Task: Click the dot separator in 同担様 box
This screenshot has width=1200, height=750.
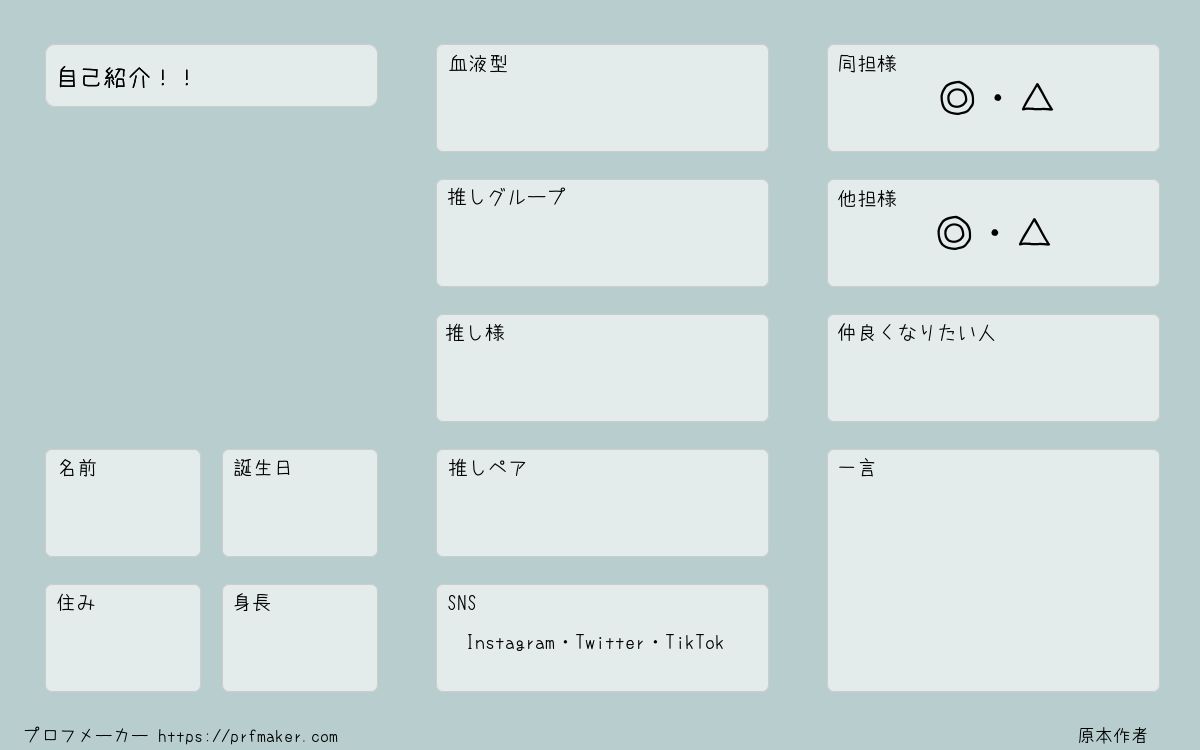Action: pyautogui.click(x=997, y=98)
